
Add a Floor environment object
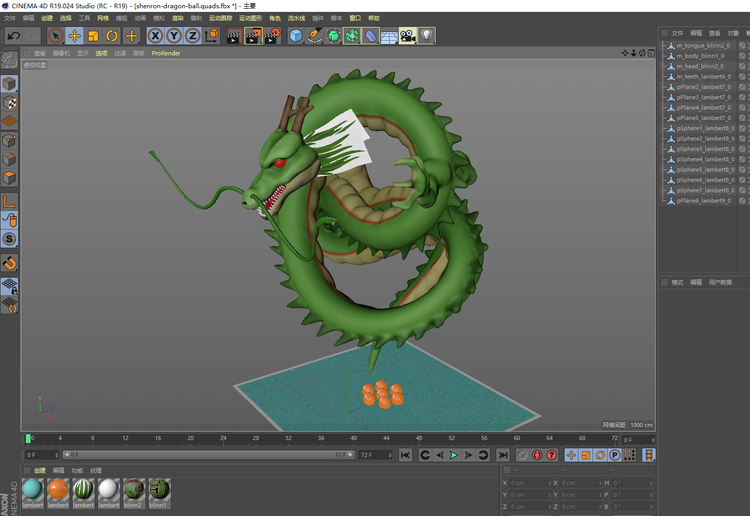coord(389,37)
